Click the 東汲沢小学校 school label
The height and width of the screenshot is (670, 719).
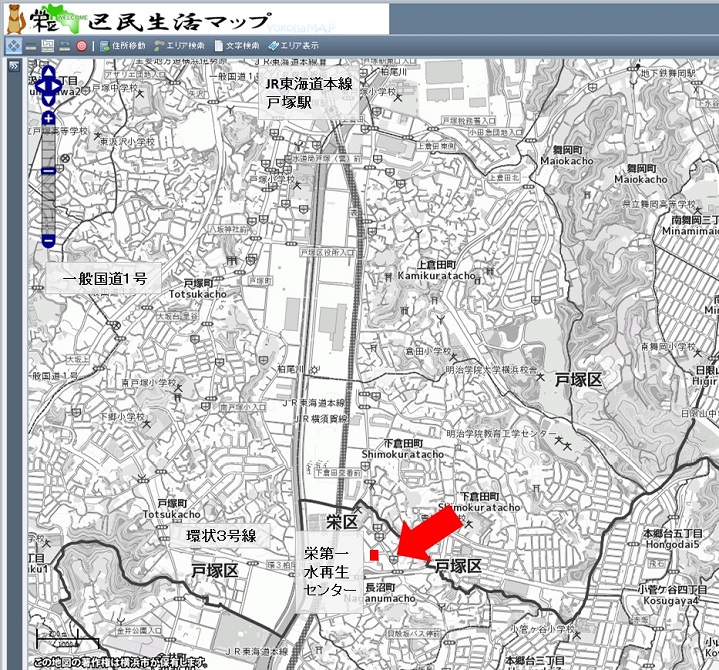127,142
